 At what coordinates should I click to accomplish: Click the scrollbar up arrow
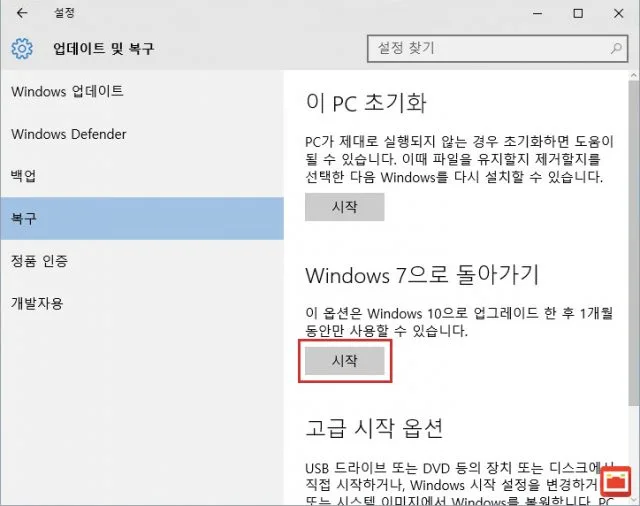click(633, 75)
